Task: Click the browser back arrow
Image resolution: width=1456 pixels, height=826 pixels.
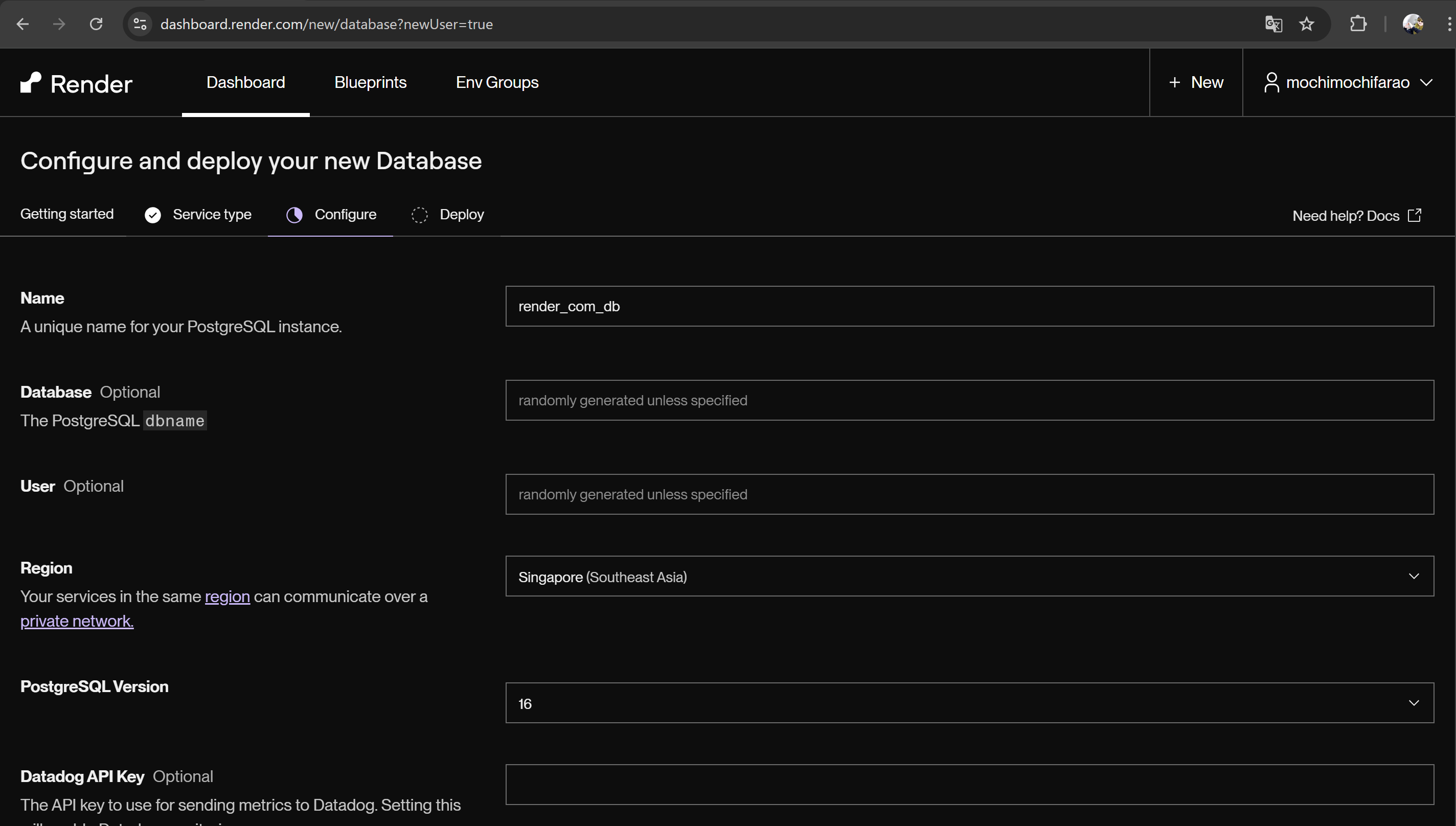Action: pos(22,24)
